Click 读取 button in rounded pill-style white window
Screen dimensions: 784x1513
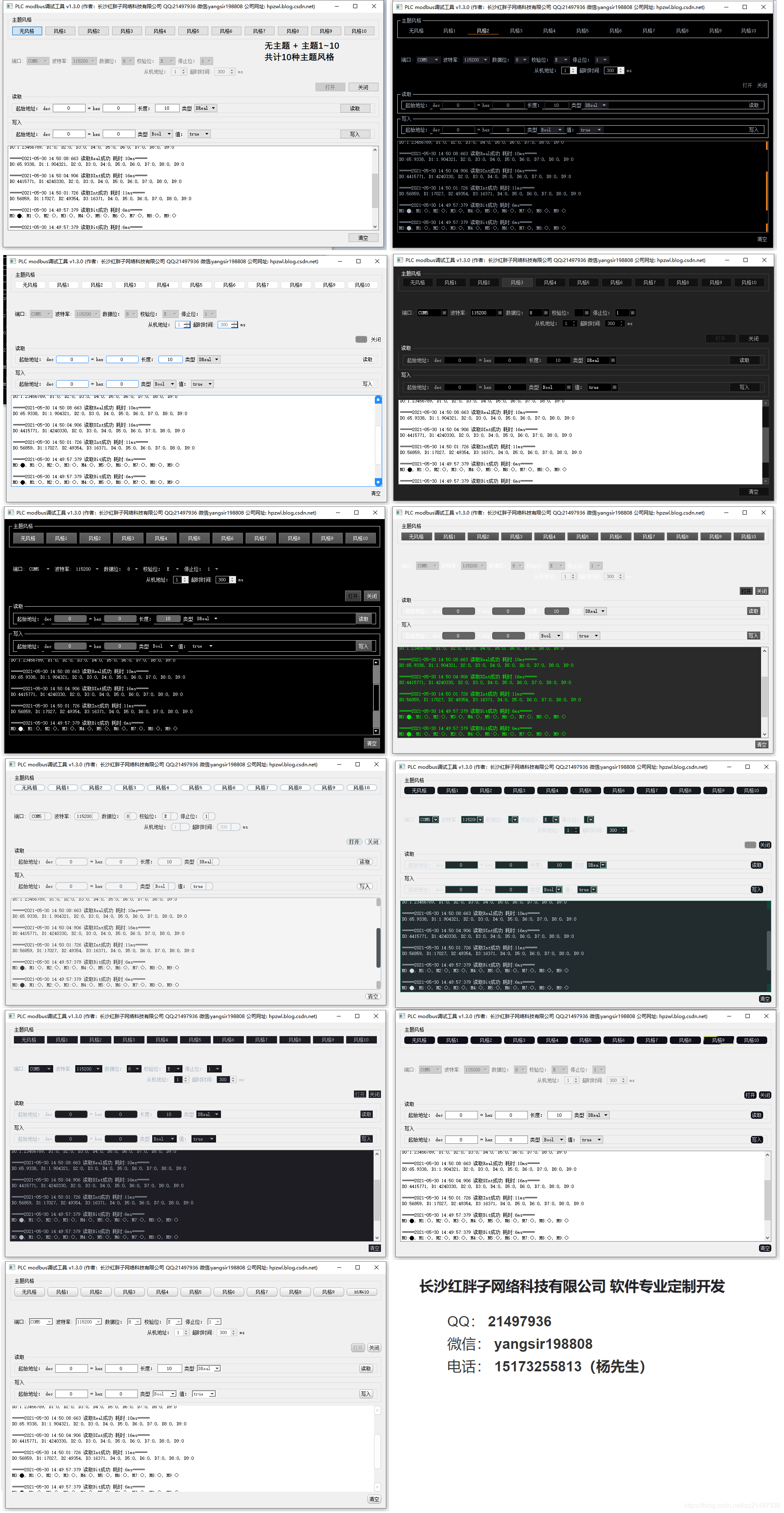[365, 862]
